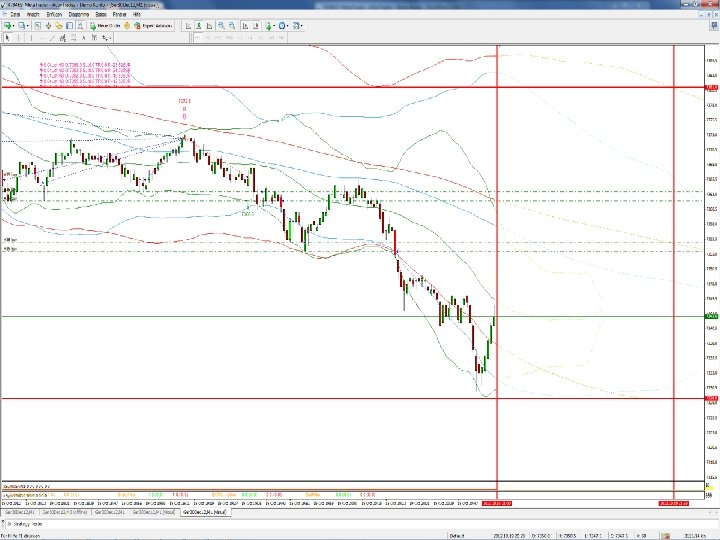Select the M5 timeframe button
Image resolution: width=720 pixels, height=540 pixels.
[208, 38]
